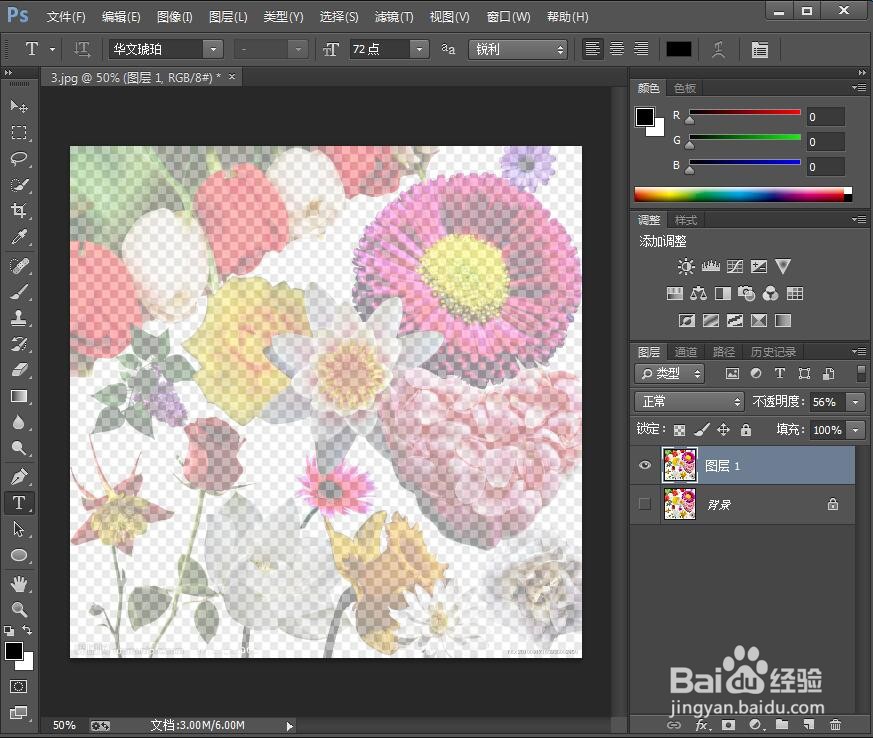Select the Lasso tool
The image size is (873, 738).
(x=18, y=159)
